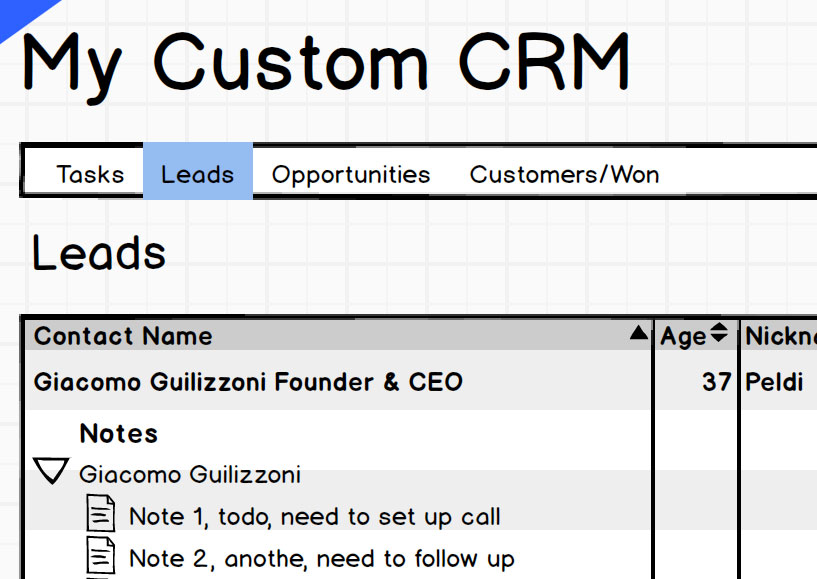Click the document icon beside Note 2
This screenshot has height=579, width=817.
(x=100, y=557)
